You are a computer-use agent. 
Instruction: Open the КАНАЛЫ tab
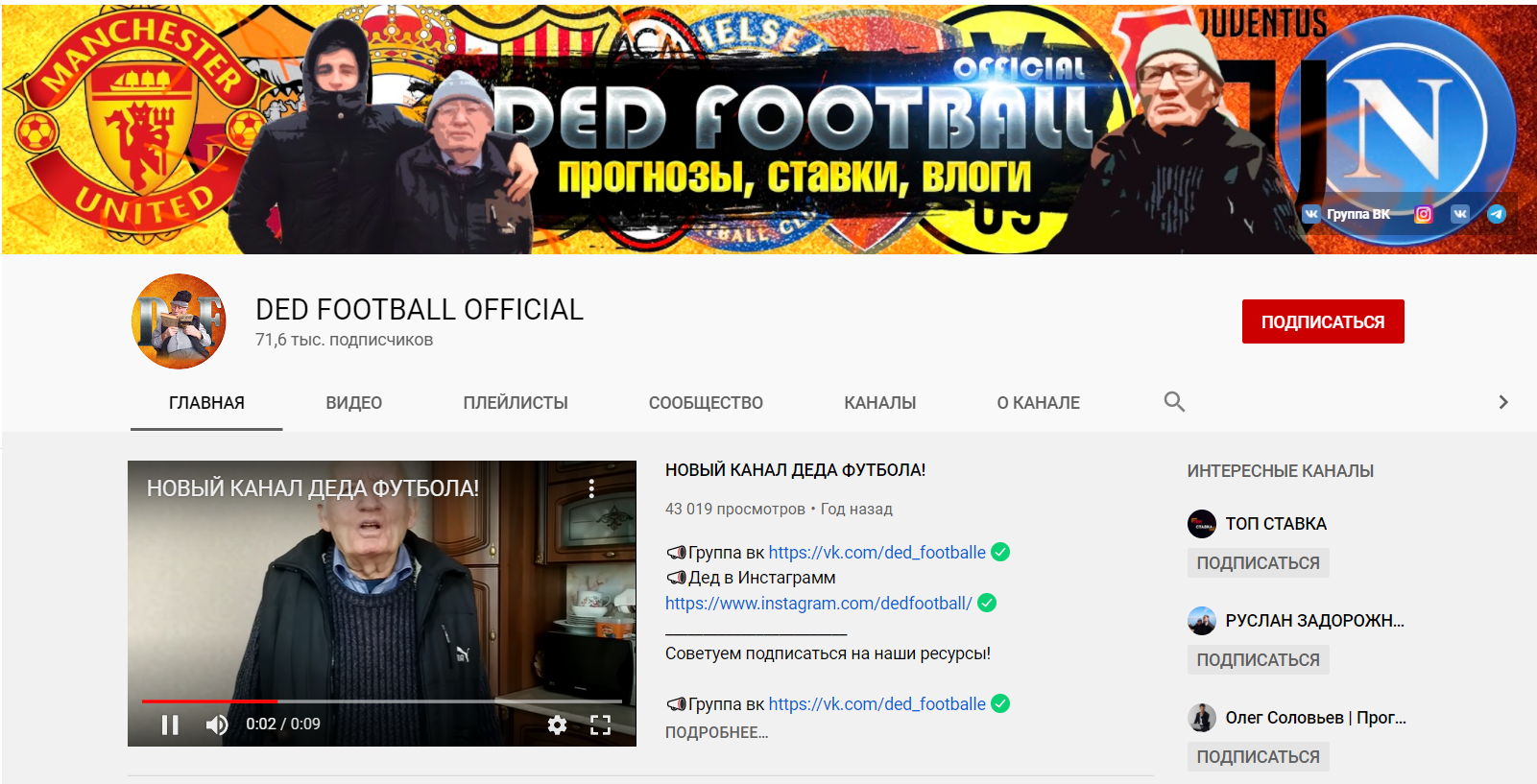[880, 403]
